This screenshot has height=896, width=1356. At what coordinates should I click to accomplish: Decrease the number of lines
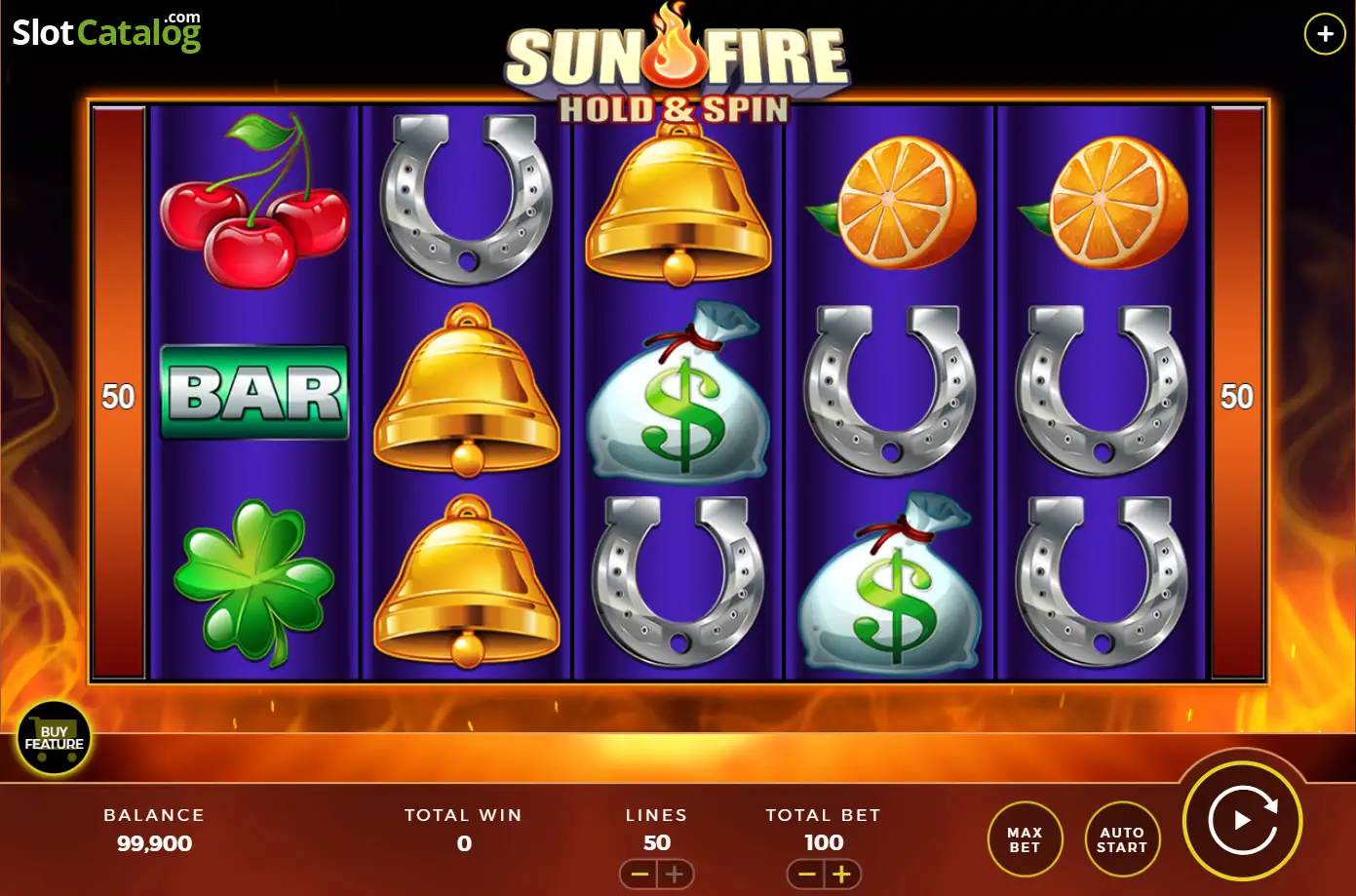(639, 875)
